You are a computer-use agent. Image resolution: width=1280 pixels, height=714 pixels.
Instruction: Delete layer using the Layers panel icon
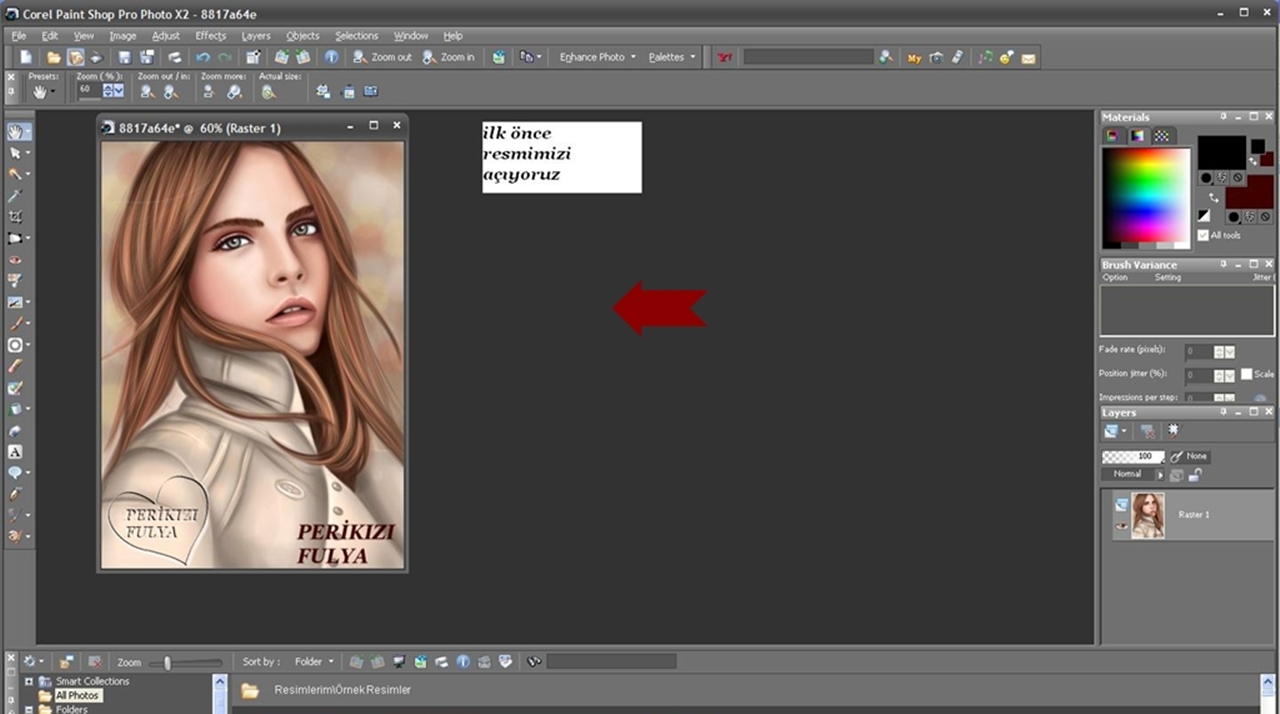point(1148,432)
